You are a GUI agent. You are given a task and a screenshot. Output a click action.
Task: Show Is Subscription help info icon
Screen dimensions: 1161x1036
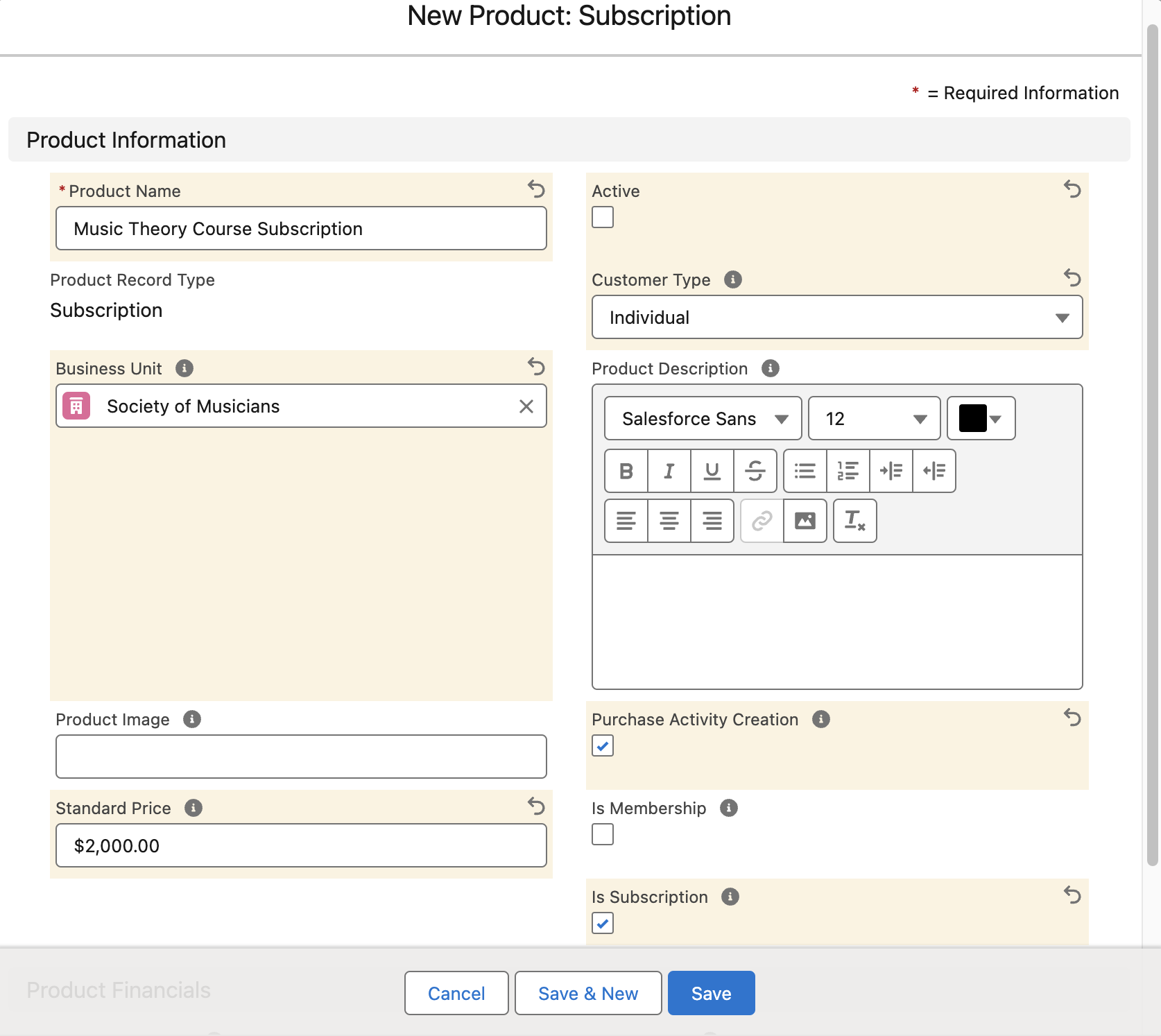pos(730,897)
